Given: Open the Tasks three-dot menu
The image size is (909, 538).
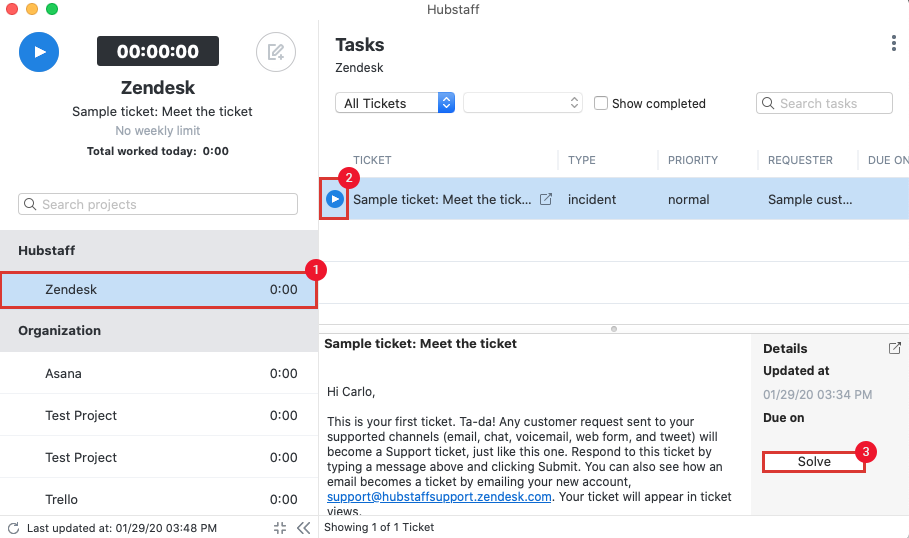Looking at the screenshot, I should pyautogui.click(x=893, y=43).
